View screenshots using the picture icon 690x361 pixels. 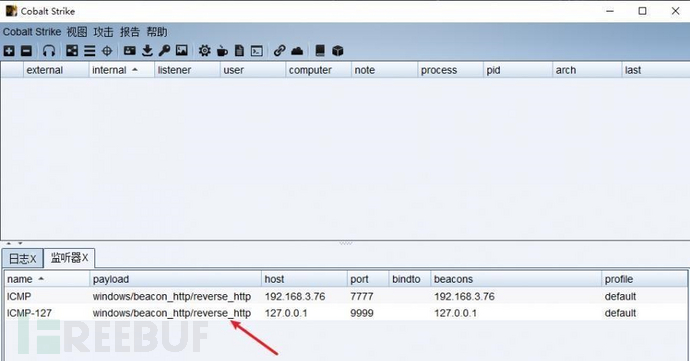click(182, 51)
